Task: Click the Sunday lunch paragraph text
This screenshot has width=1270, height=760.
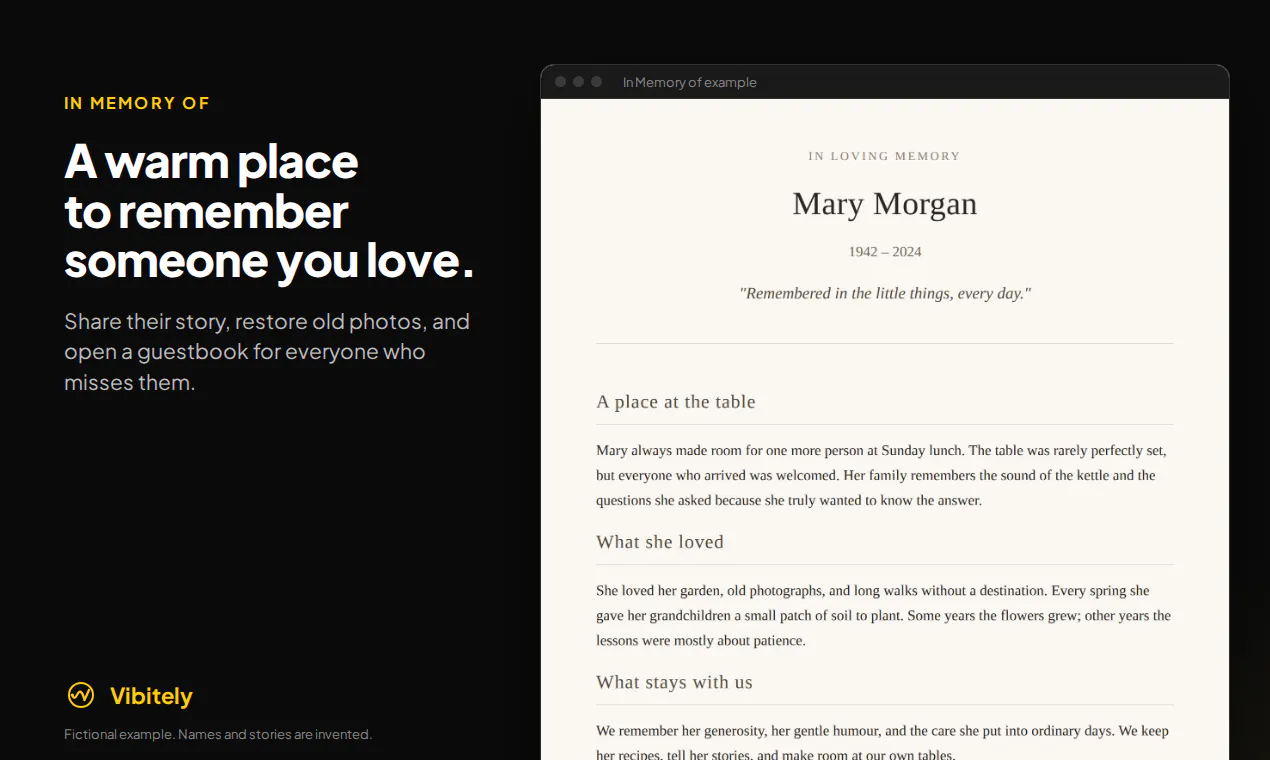Action: (884, 475)
